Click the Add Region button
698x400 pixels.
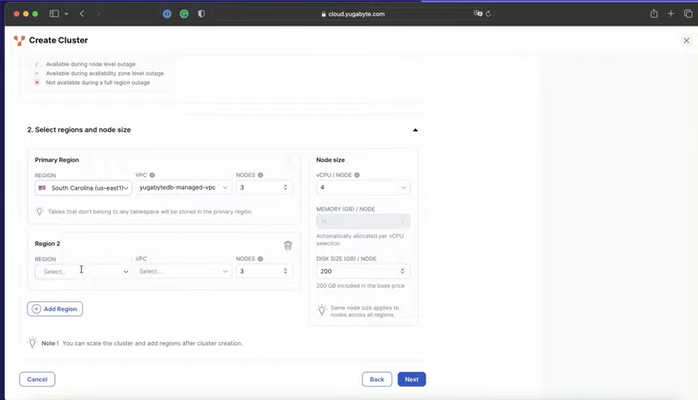pos(55,309)
